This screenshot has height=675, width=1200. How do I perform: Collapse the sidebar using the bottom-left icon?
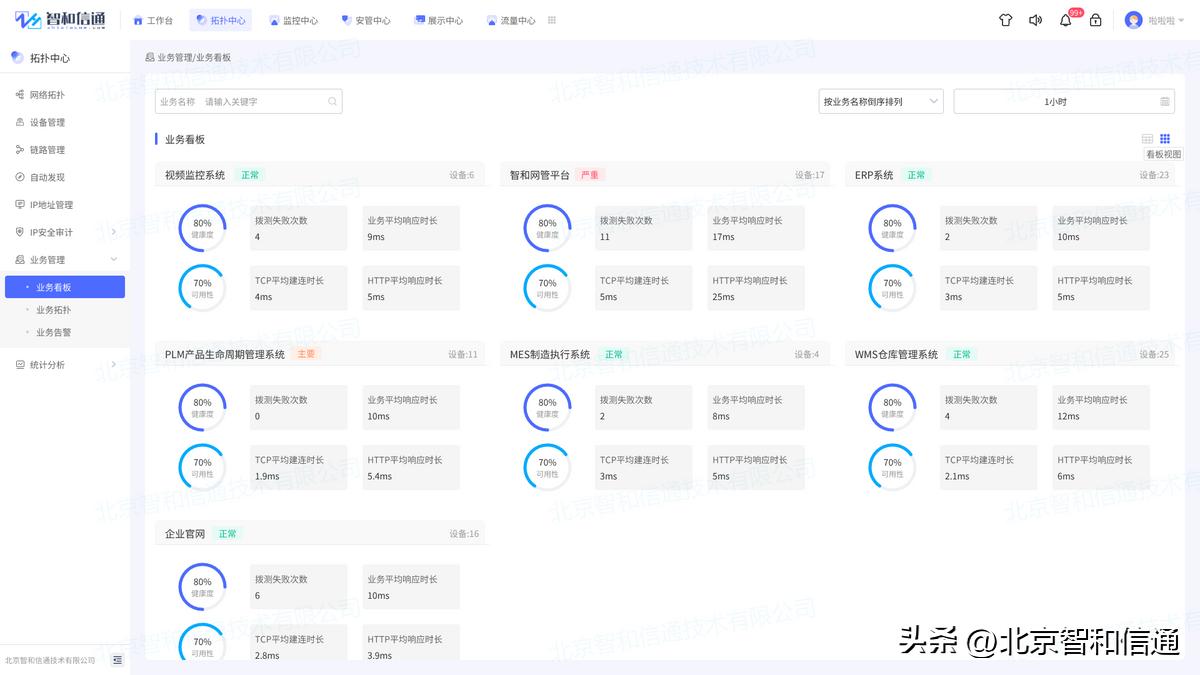click(x=117, y=660)
